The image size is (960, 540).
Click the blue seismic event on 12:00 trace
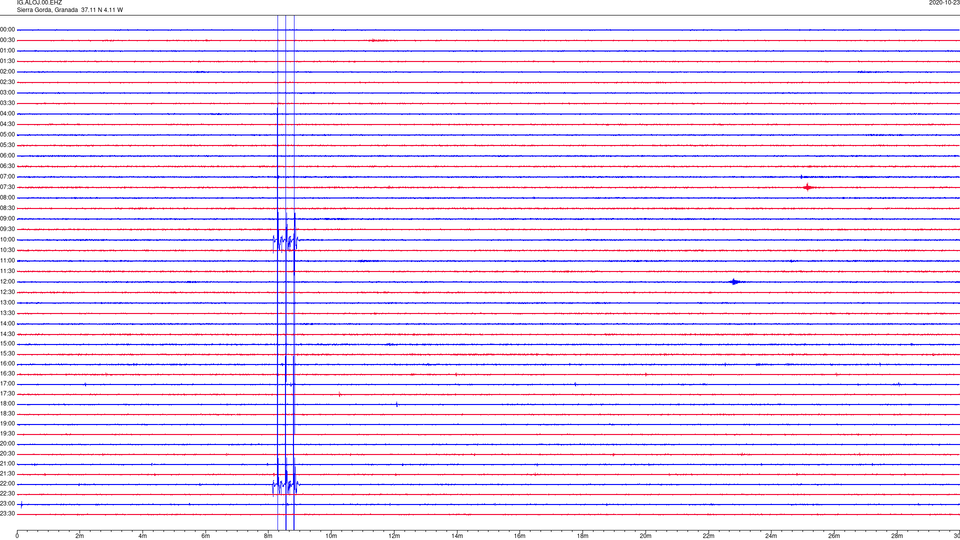(735, 282)
